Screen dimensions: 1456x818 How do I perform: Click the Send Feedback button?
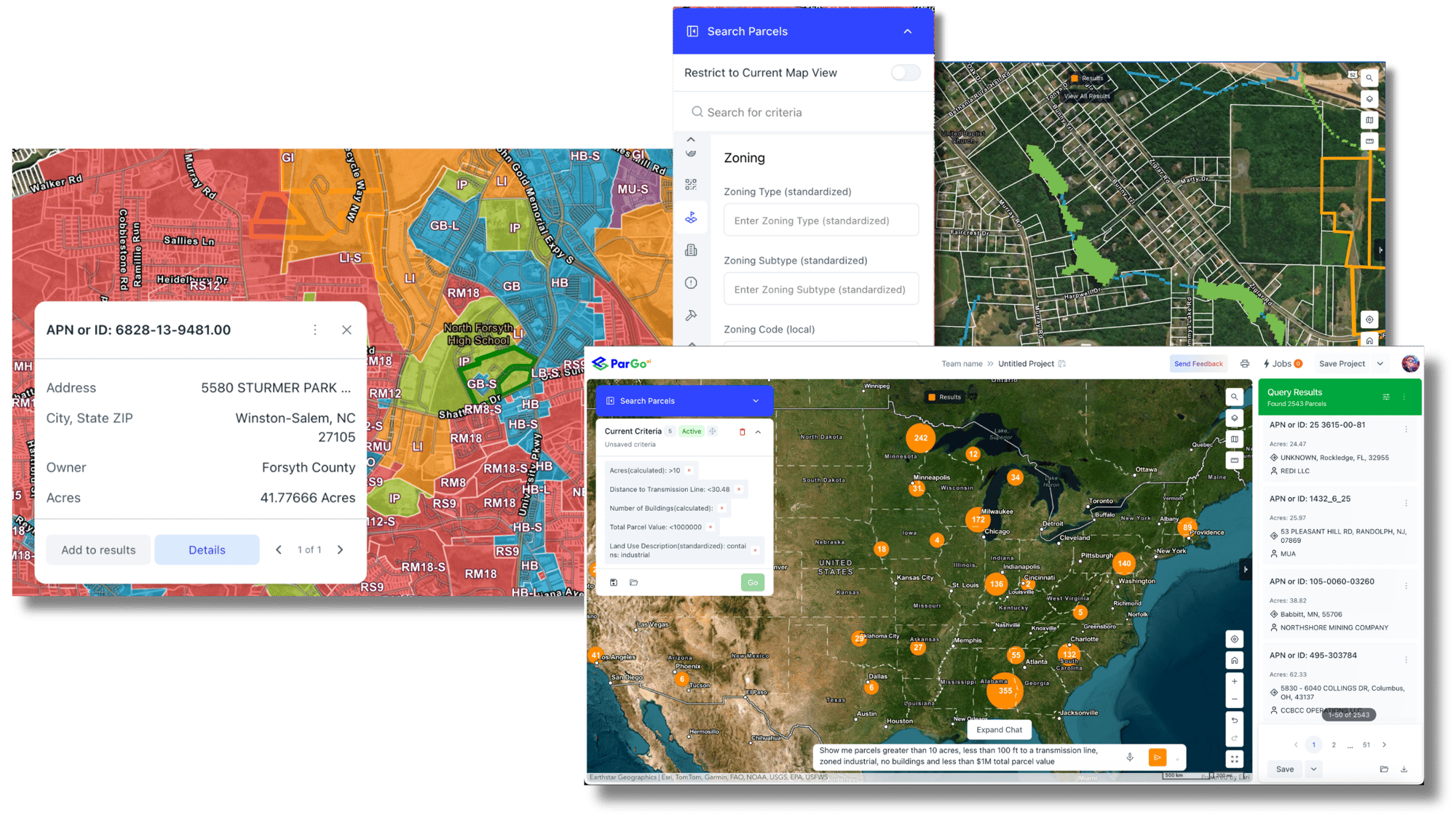pyautogui.click(x=1198, y=364)
